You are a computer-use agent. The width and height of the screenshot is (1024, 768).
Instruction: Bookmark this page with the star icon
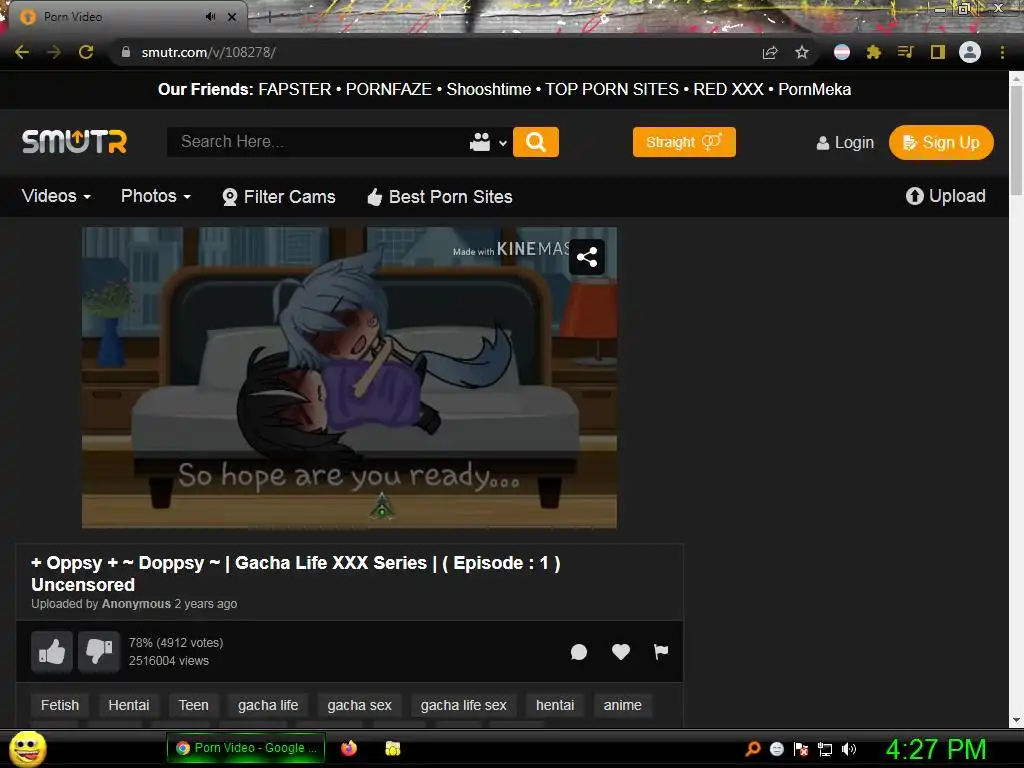802,52
